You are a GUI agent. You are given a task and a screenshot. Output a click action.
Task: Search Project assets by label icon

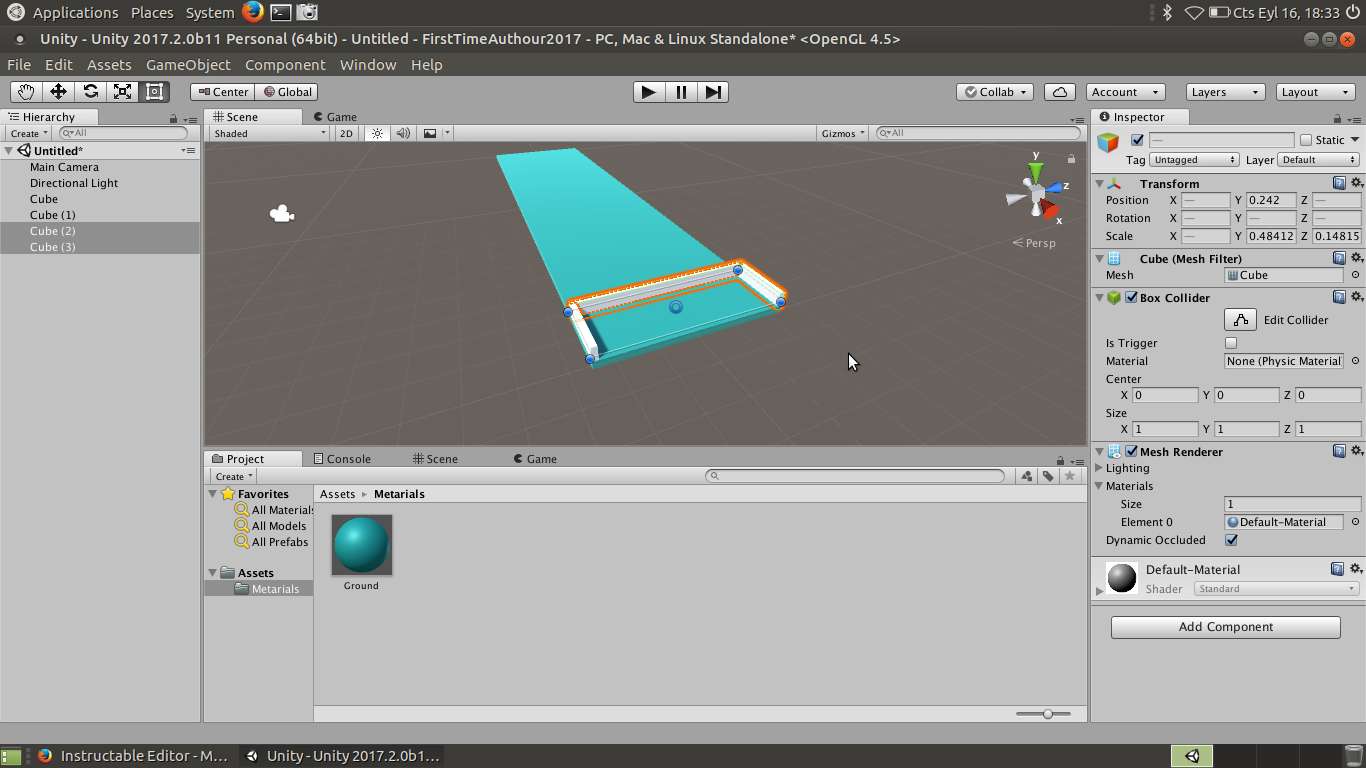click(x=1048, y=476)
